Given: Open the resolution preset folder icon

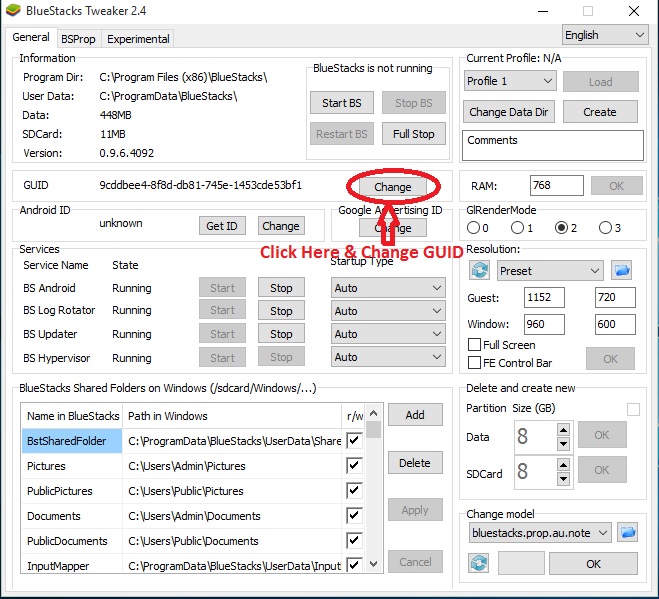Looking at the screenshot, I should 622,270.
